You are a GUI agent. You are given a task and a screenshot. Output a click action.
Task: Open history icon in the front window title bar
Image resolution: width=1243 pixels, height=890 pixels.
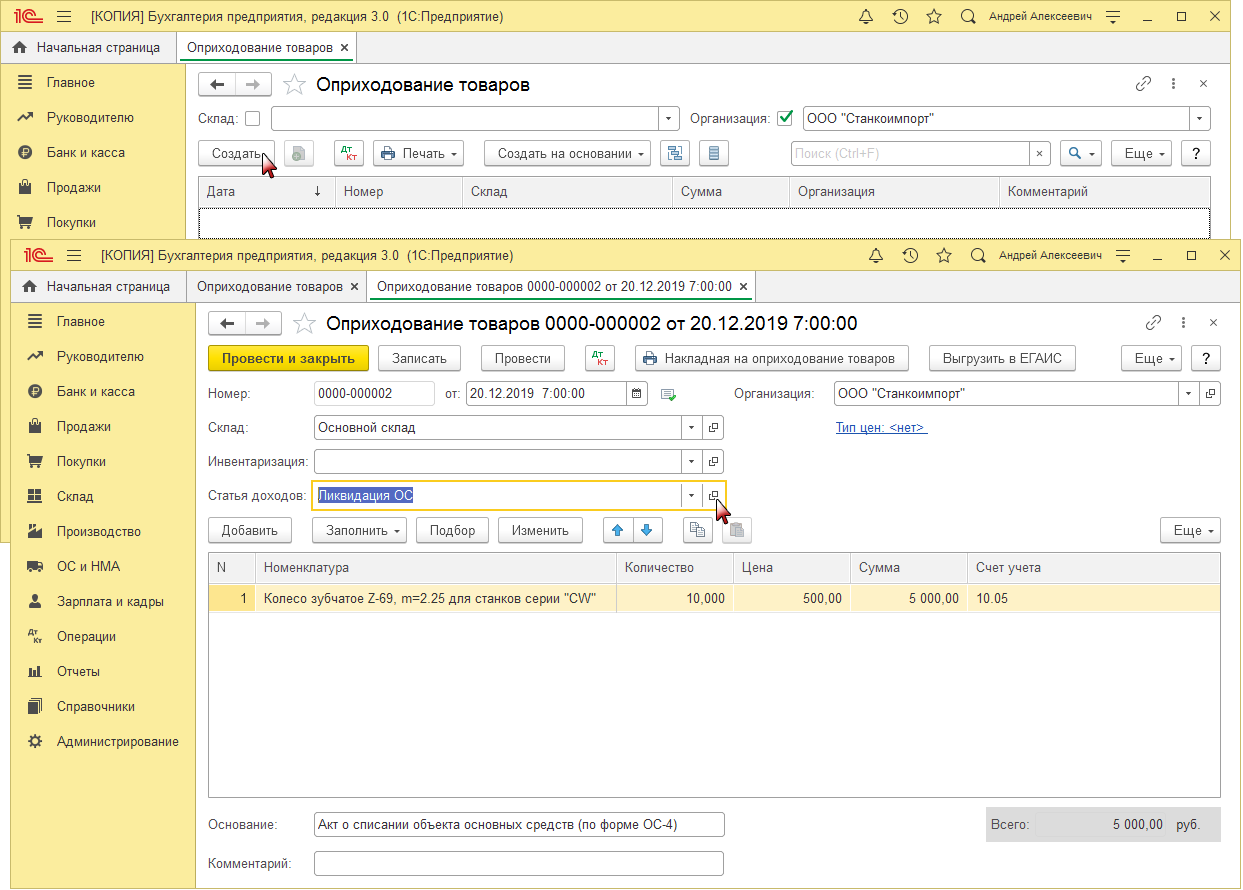910,256
